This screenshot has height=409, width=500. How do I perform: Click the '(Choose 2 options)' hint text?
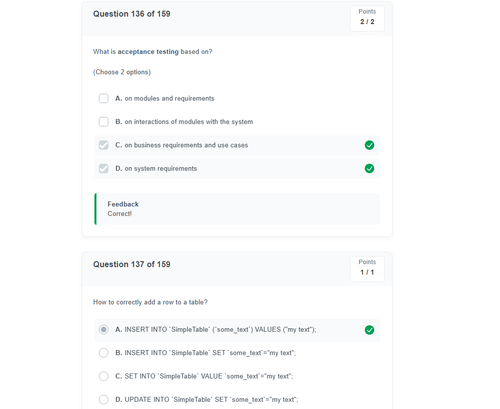(x=122, y=72)
